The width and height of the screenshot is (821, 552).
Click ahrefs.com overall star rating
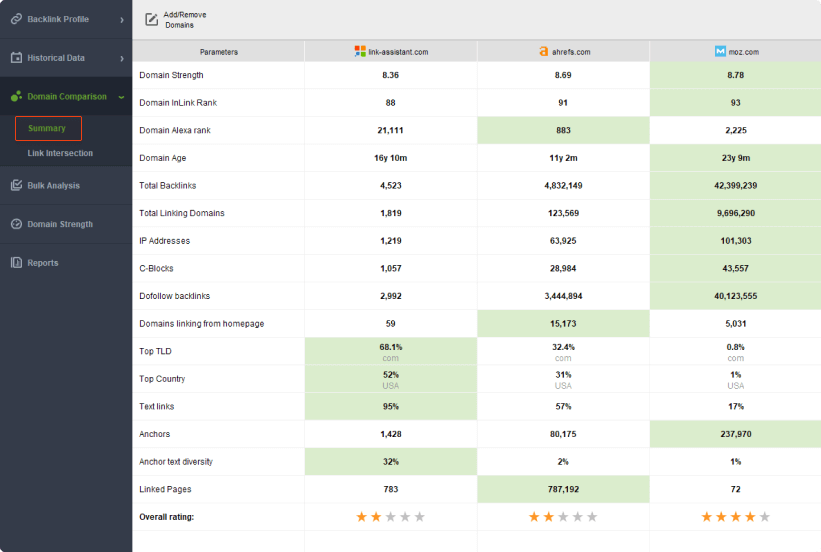(563, 517)
